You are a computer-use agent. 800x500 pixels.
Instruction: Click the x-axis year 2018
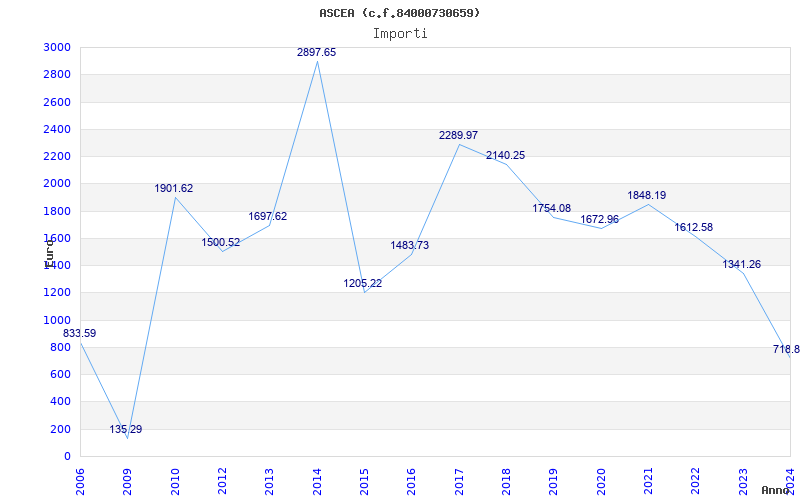[x=506, y=482]
